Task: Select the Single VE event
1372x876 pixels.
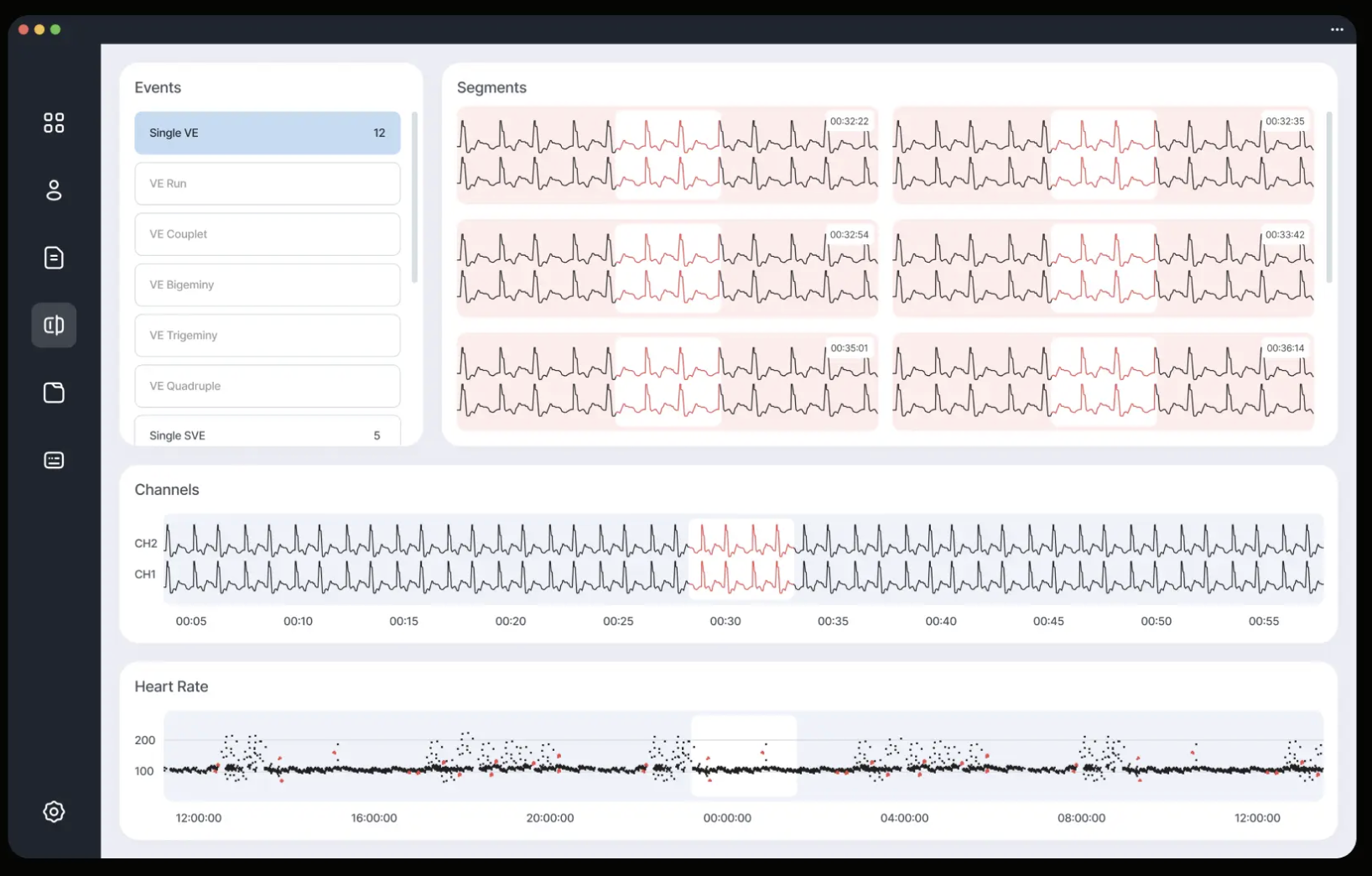Action: pyautogui.click(x=267, y=133)
